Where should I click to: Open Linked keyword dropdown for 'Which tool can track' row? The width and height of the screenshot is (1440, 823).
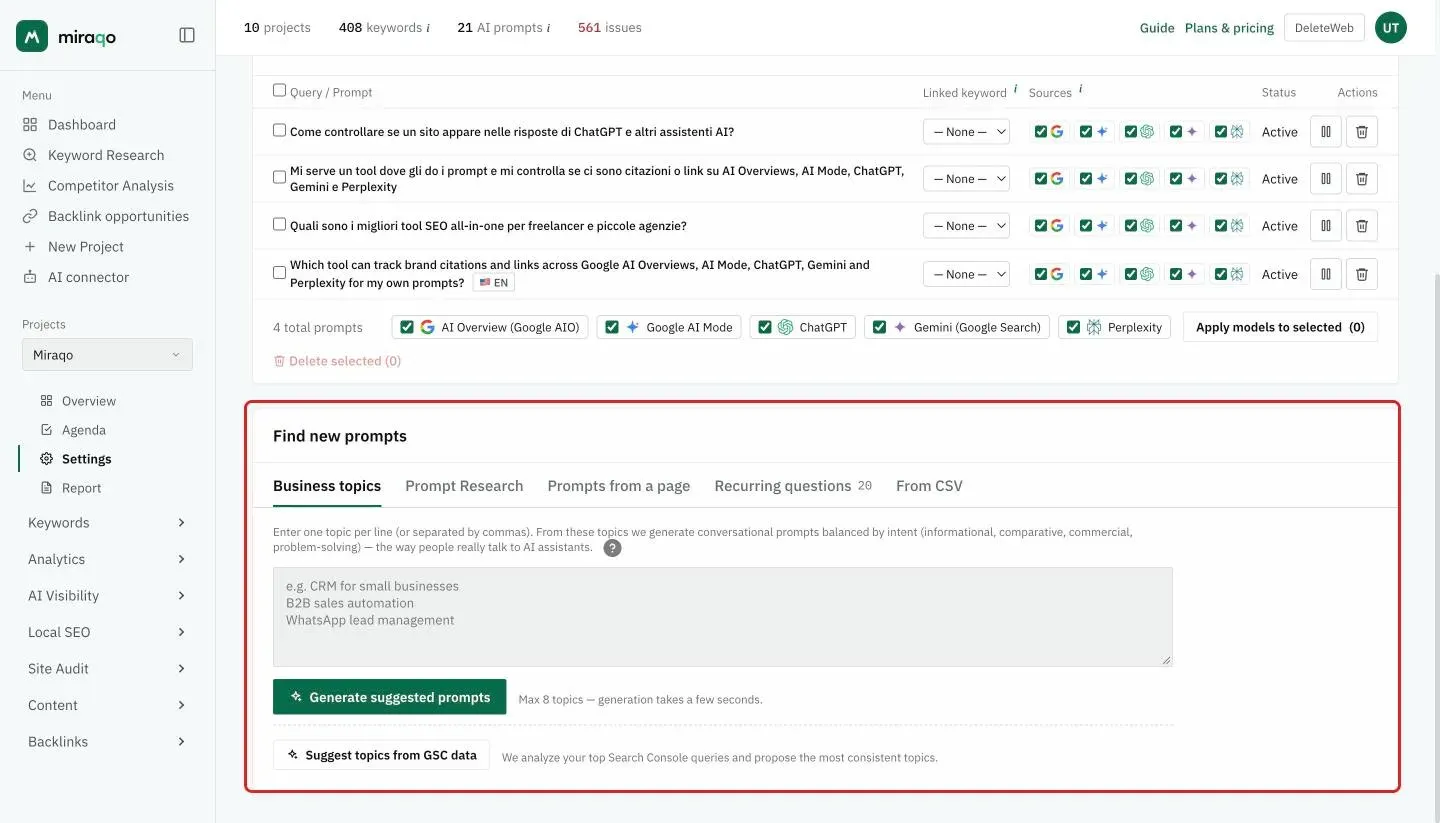(966, 274)
